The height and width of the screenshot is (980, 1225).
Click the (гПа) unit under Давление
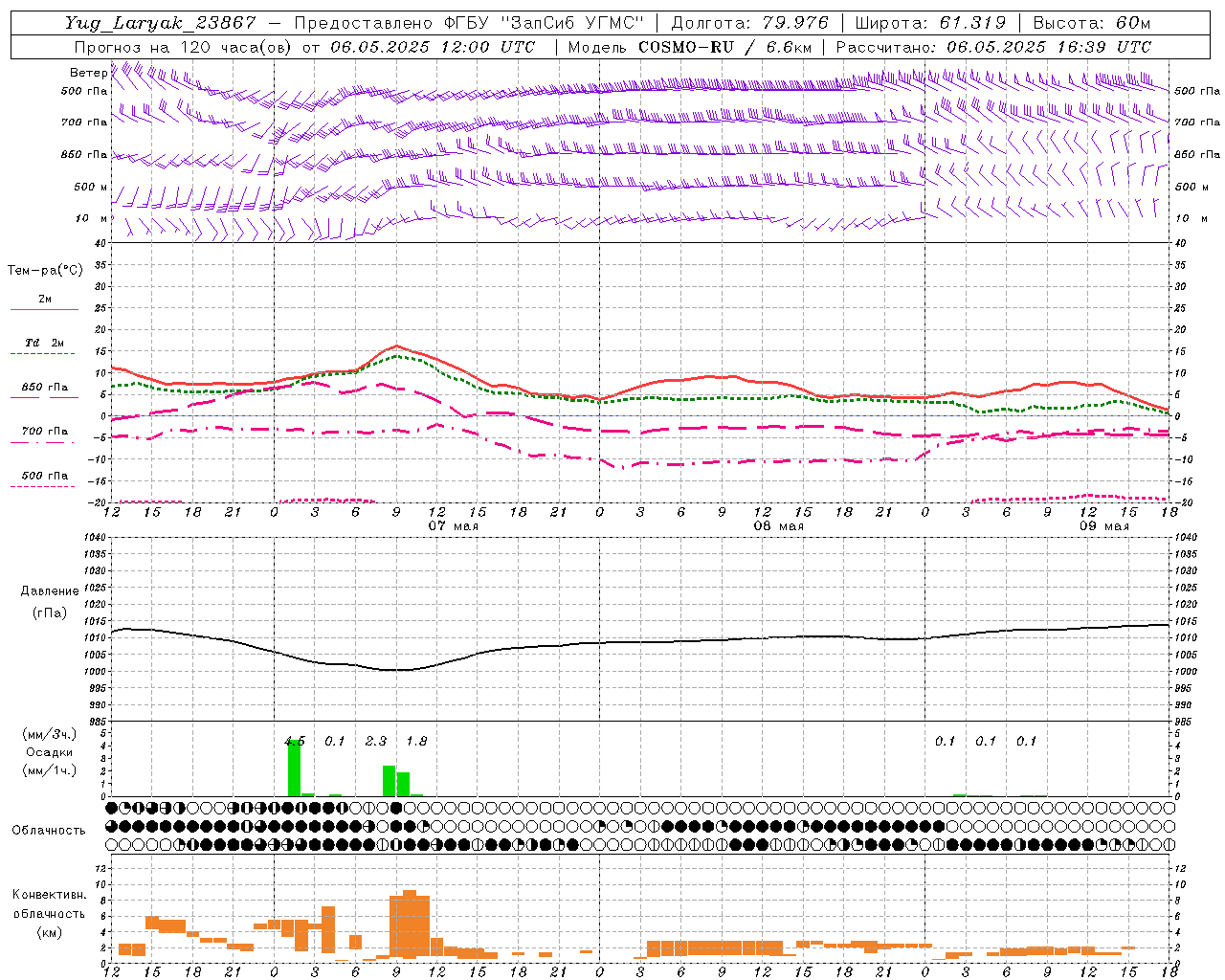point(50,613)
